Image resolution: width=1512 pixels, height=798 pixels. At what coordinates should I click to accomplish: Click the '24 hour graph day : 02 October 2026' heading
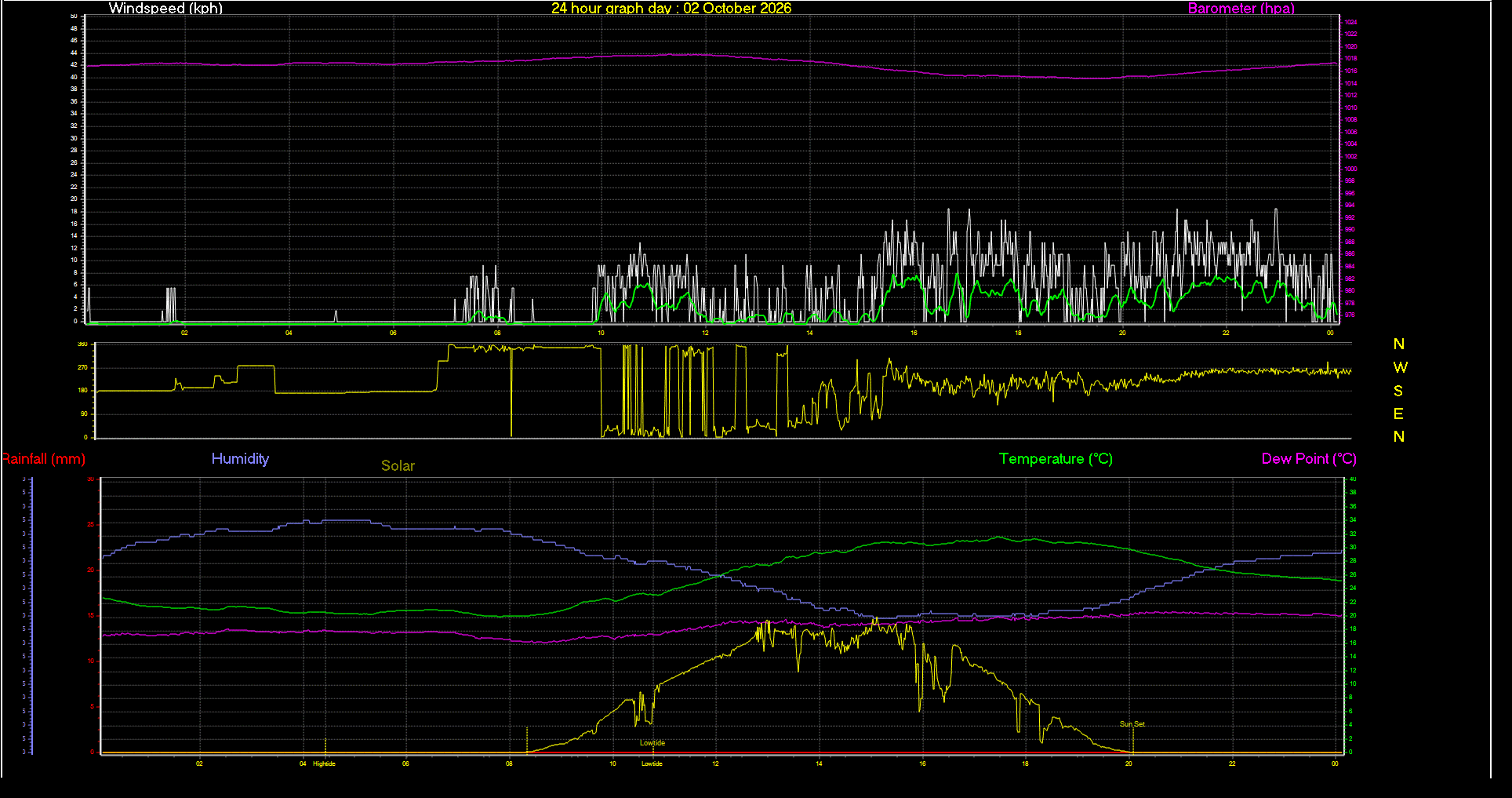[671, 9]
